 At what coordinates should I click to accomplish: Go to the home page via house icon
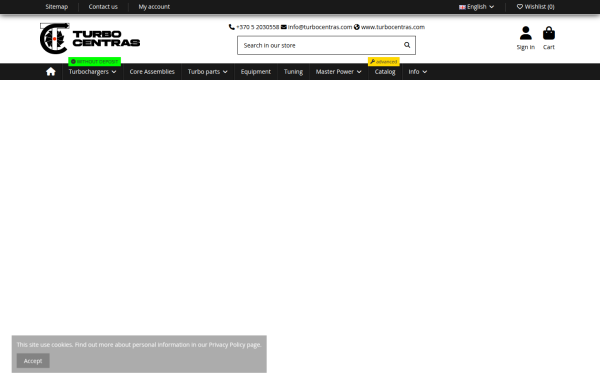click(x=51, y=72)
